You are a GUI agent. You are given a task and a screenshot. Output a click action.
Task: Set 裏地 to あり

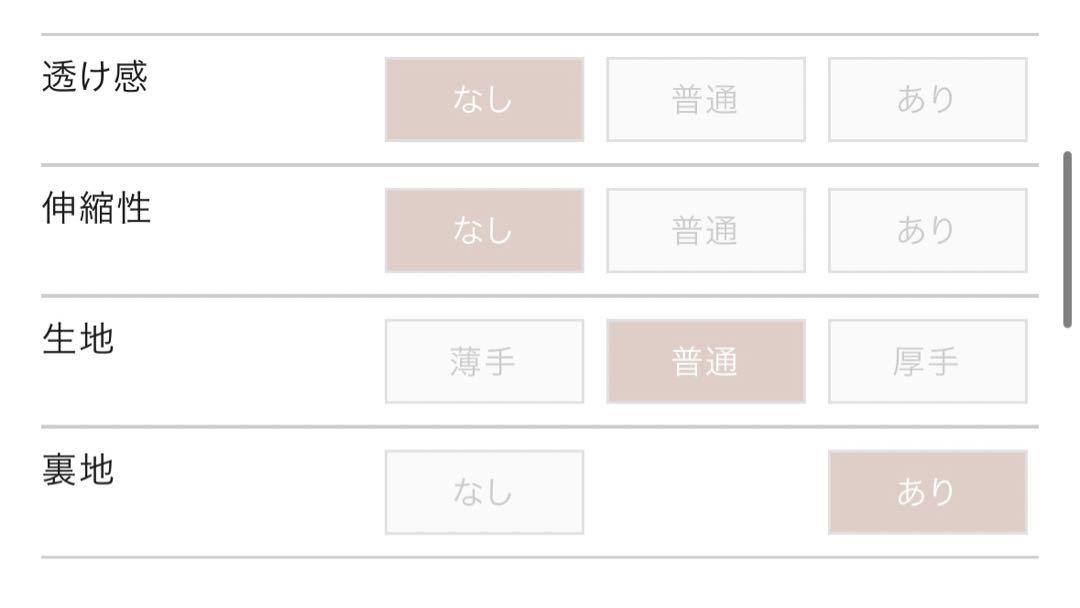[928, 492]
